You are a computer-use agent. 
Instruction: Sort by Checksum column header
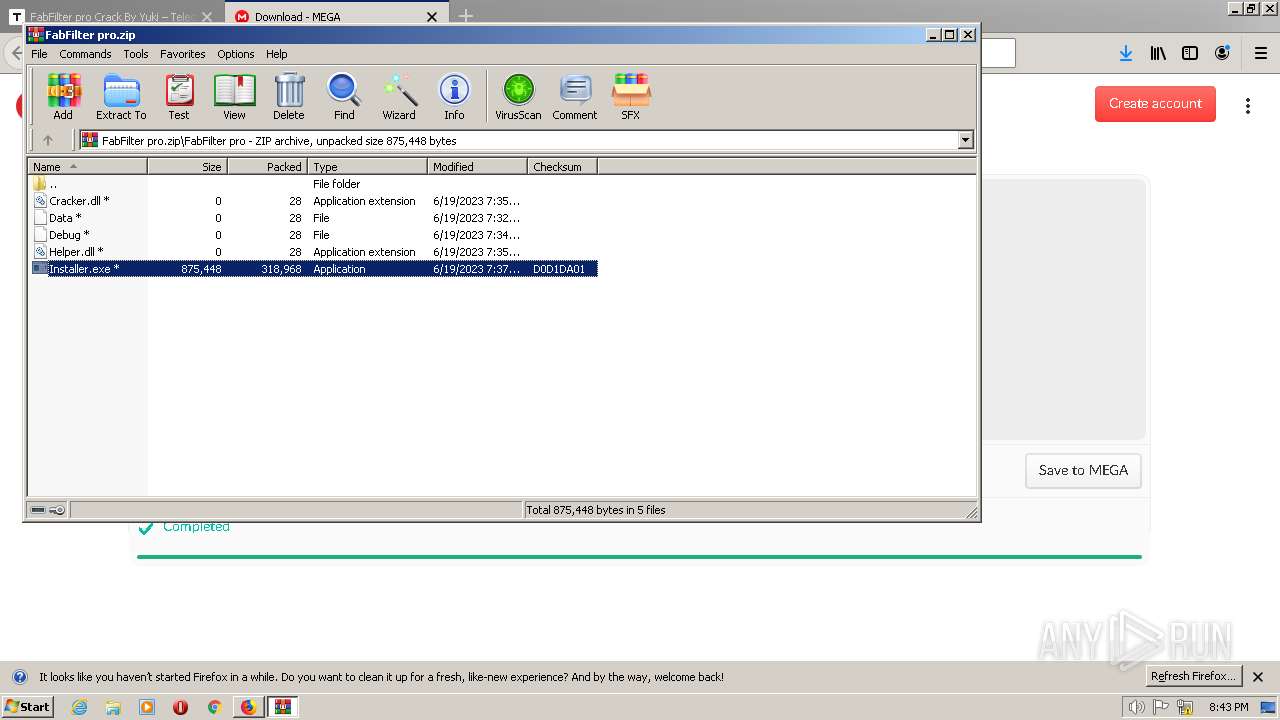point(562,167)
